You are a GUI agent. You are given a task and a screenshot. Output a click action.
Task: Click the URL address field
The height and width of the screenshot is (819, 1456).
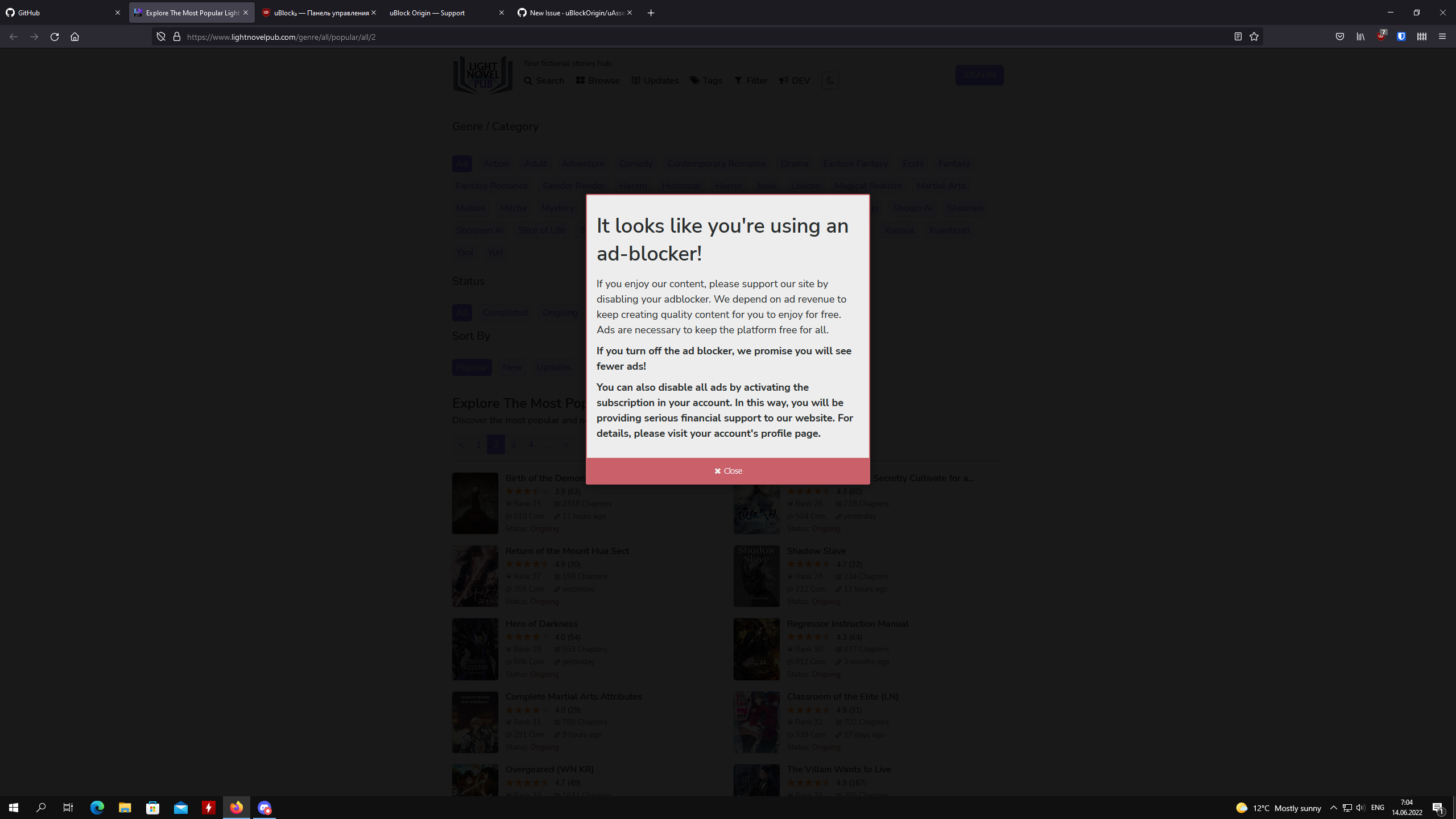[x=682, y=36]
